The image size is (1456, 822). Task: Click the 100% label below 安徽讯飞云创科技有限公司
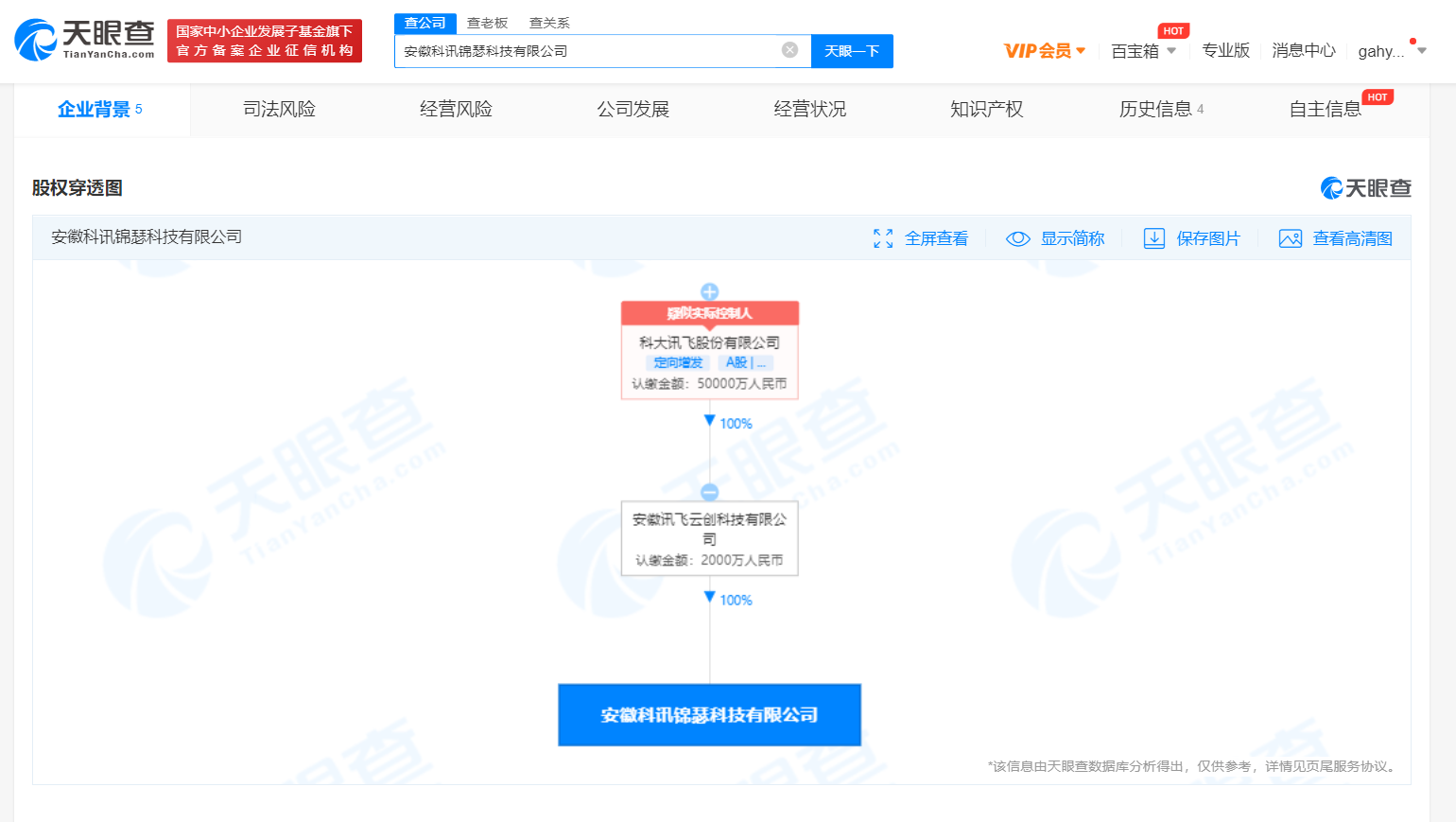[x=736, y=601]
